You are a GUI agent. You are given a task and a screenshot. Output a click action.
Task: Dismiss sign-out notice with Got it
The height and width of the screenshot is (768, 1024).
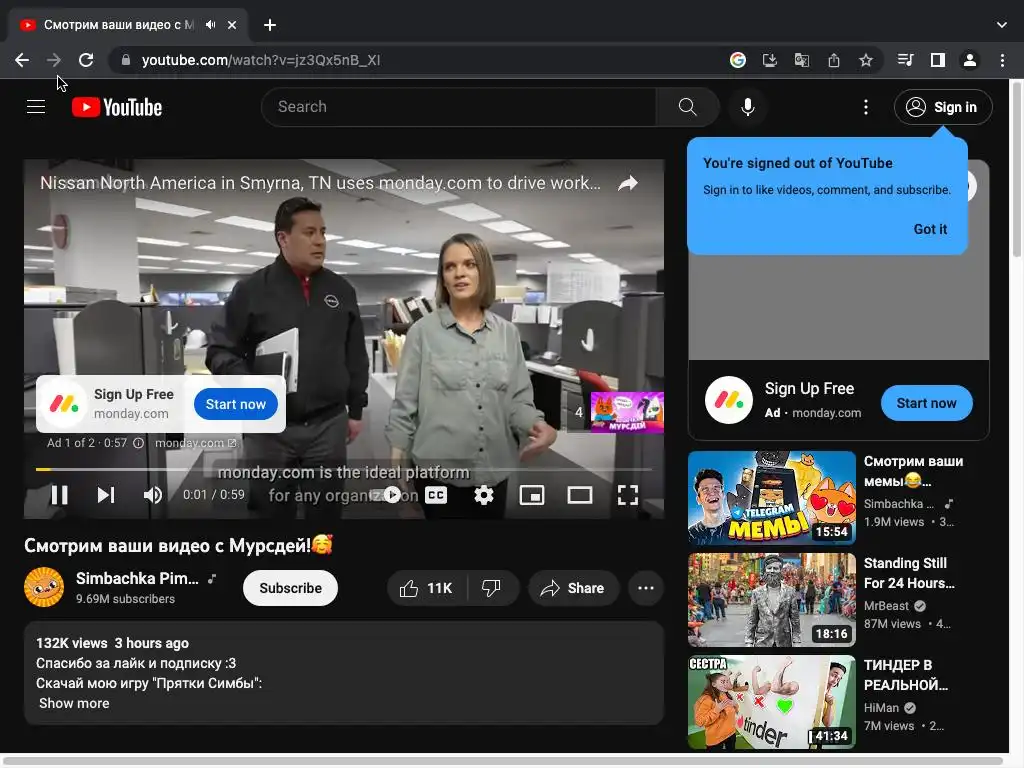pyautogui.click(x=930, y=229)
